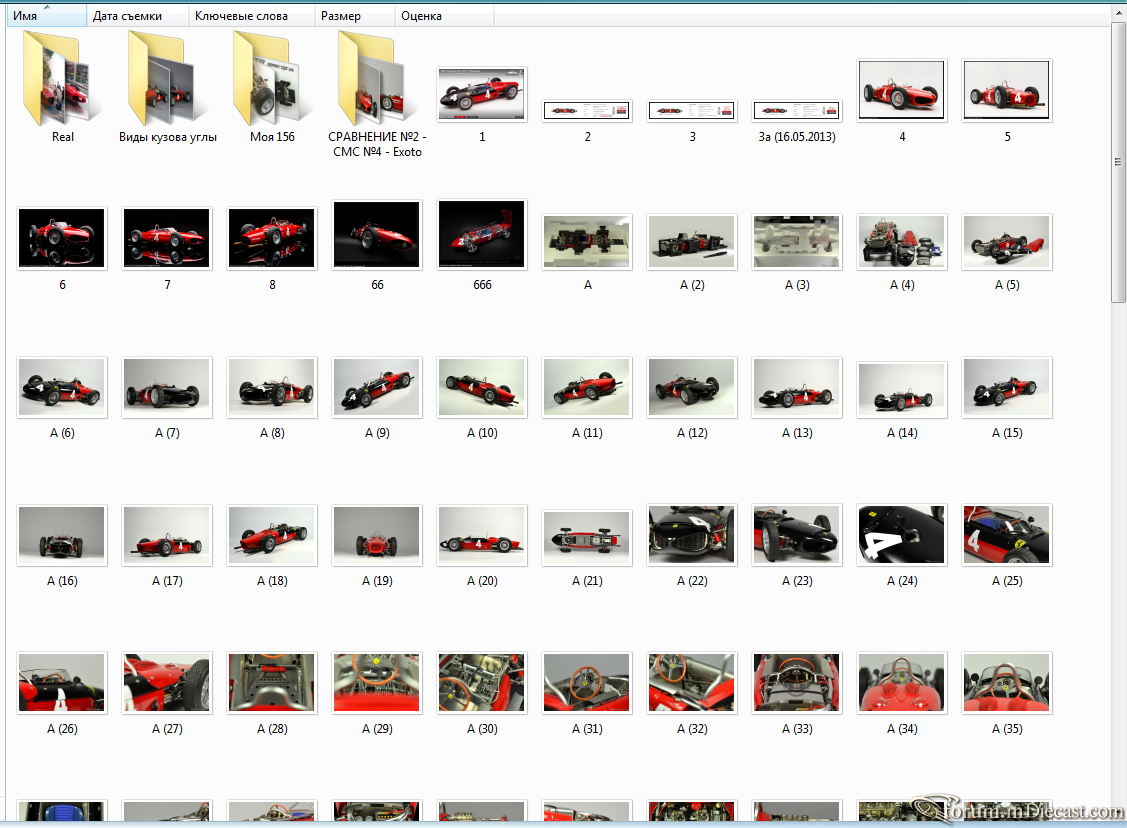Select the A (12) image thumbnail
This screenshot has width=1127, height=828.
(x=691, y=387)
